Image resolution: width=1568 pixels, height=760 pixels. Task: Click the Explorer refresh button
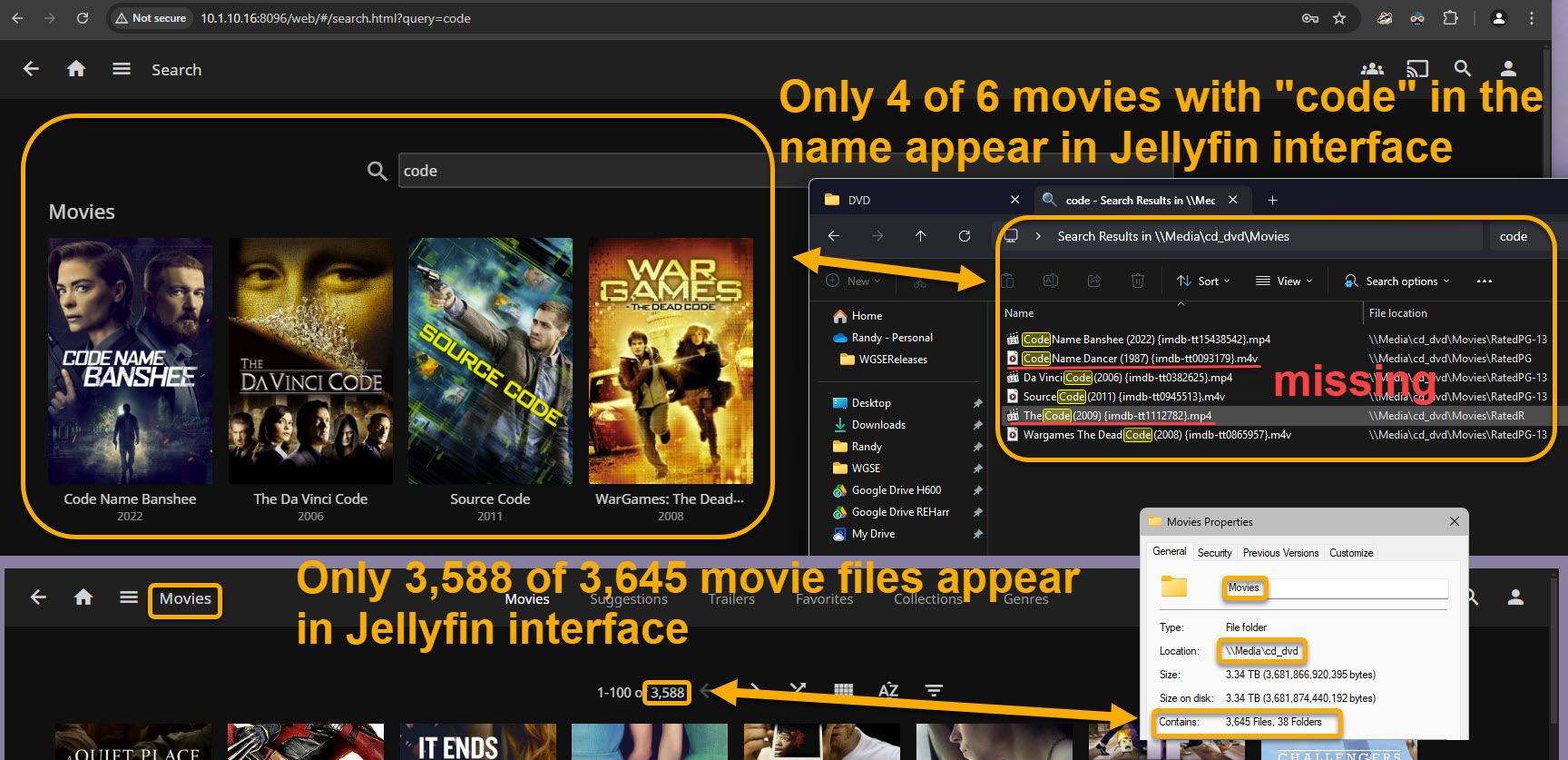965,236
